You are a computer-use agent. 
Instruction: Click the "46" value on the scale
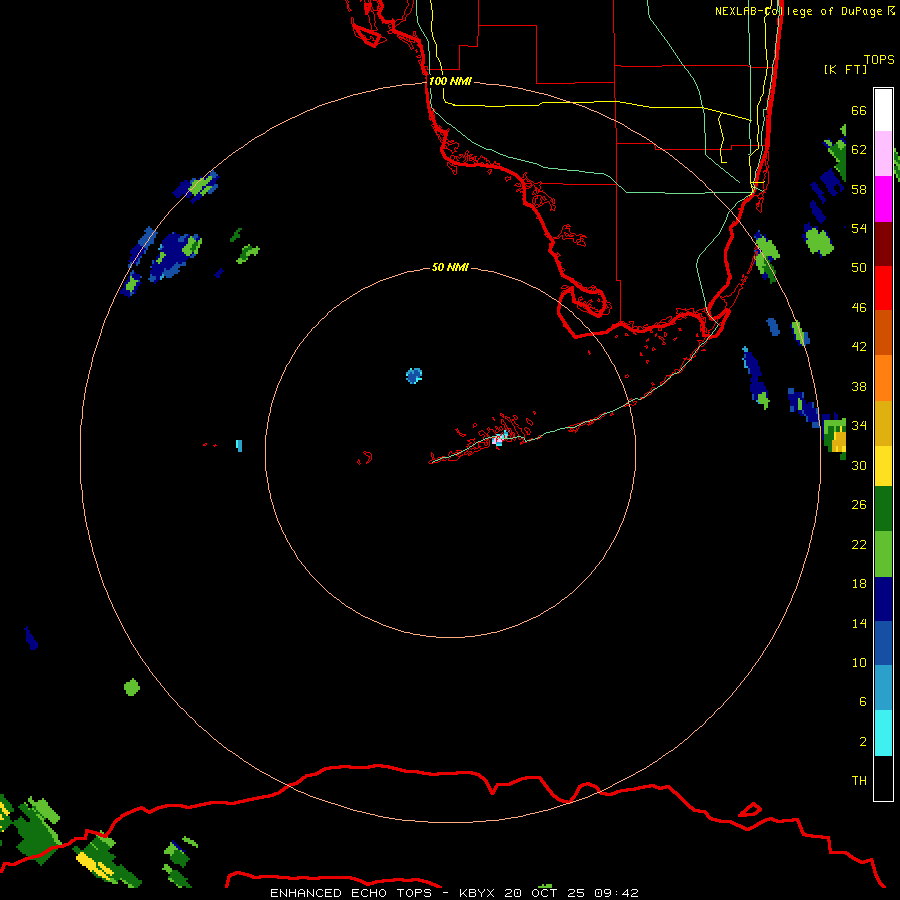859,307
